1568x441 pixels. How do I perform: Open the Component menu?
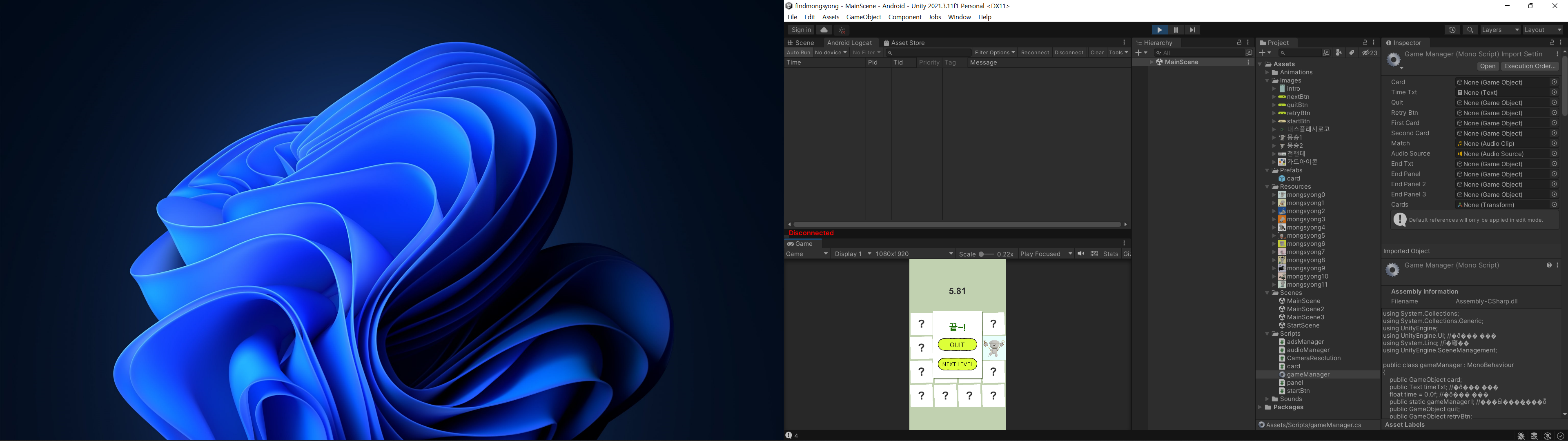pos(904,17)
